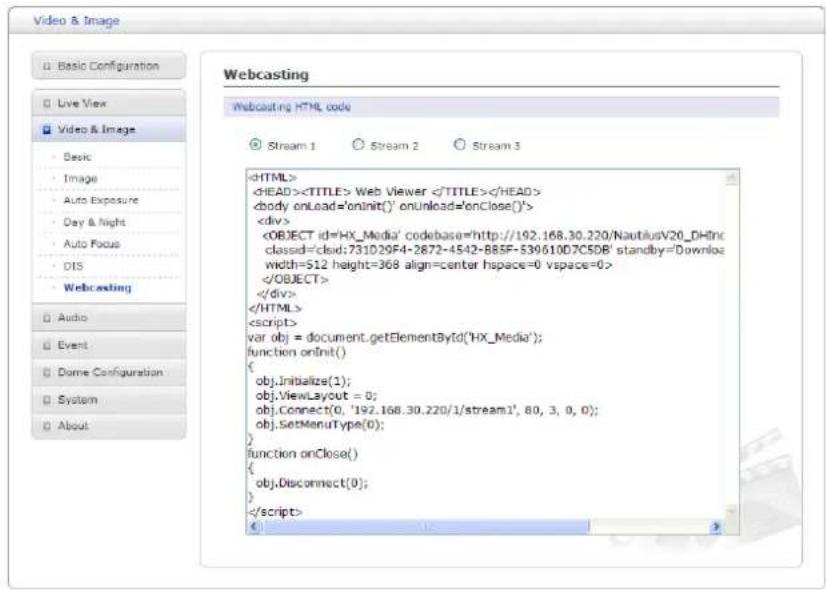Open the Auto Exposure submenu item
Viewport: 826px width, 590px height.
(101, 200)
